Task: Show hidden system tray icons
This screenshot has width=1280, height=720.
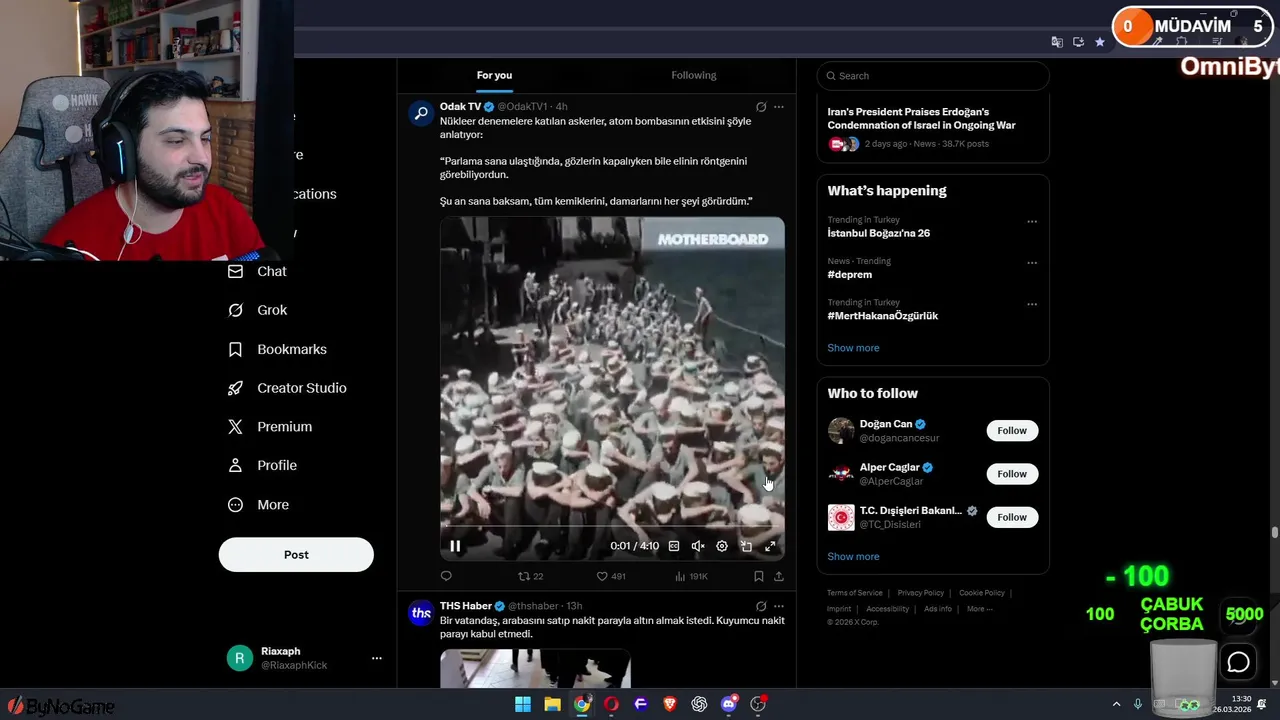Action: pyautogui.click(x=1116, y=704)
